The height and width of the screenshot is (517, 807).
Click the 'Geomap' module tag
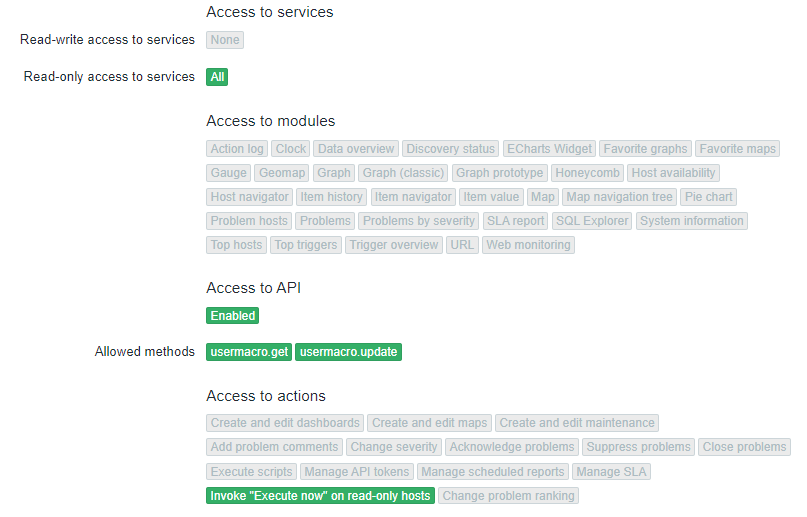[282, 173]
